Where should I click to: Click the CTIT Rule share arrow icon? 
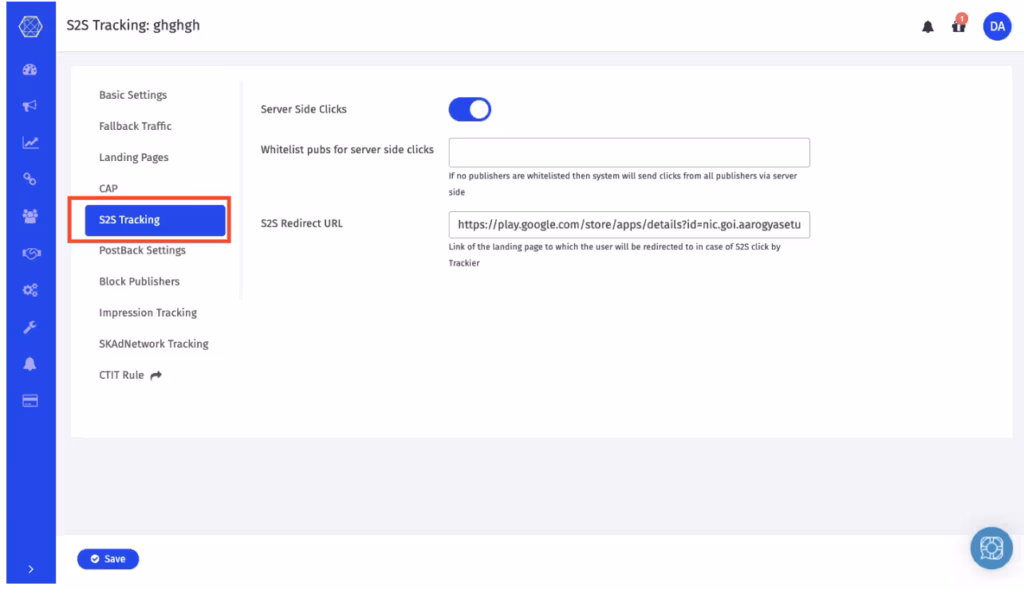(x=156, y=376)
